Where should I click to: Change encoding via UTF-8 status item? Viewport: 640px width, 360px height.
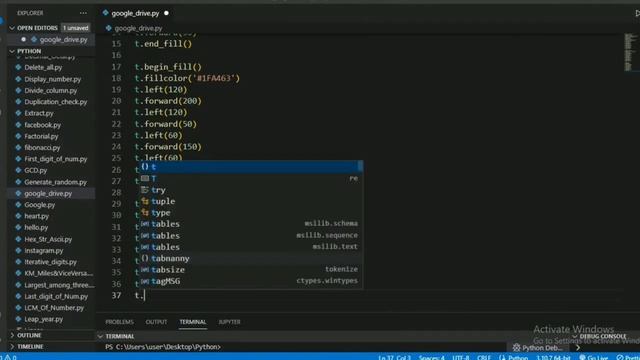460,357
